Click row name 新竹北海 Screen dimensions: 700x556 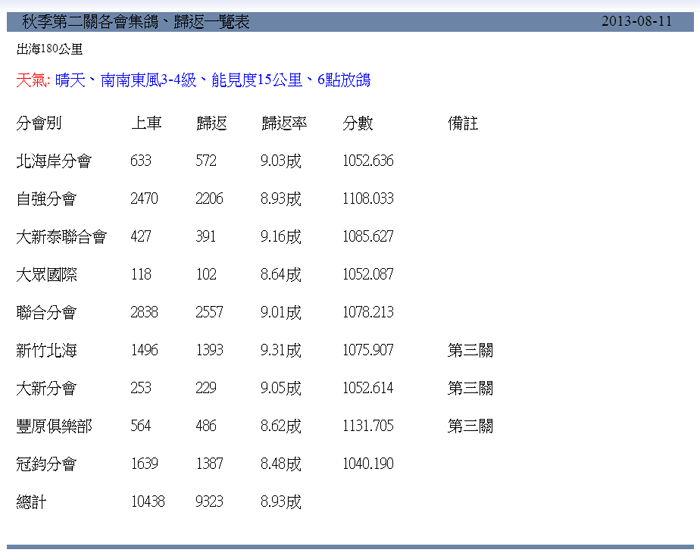(46, 351)
